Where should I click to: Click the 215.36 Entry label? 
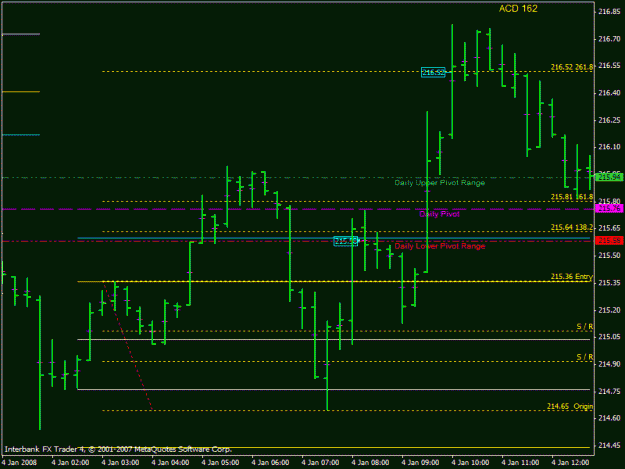click(x=572, y=277)
